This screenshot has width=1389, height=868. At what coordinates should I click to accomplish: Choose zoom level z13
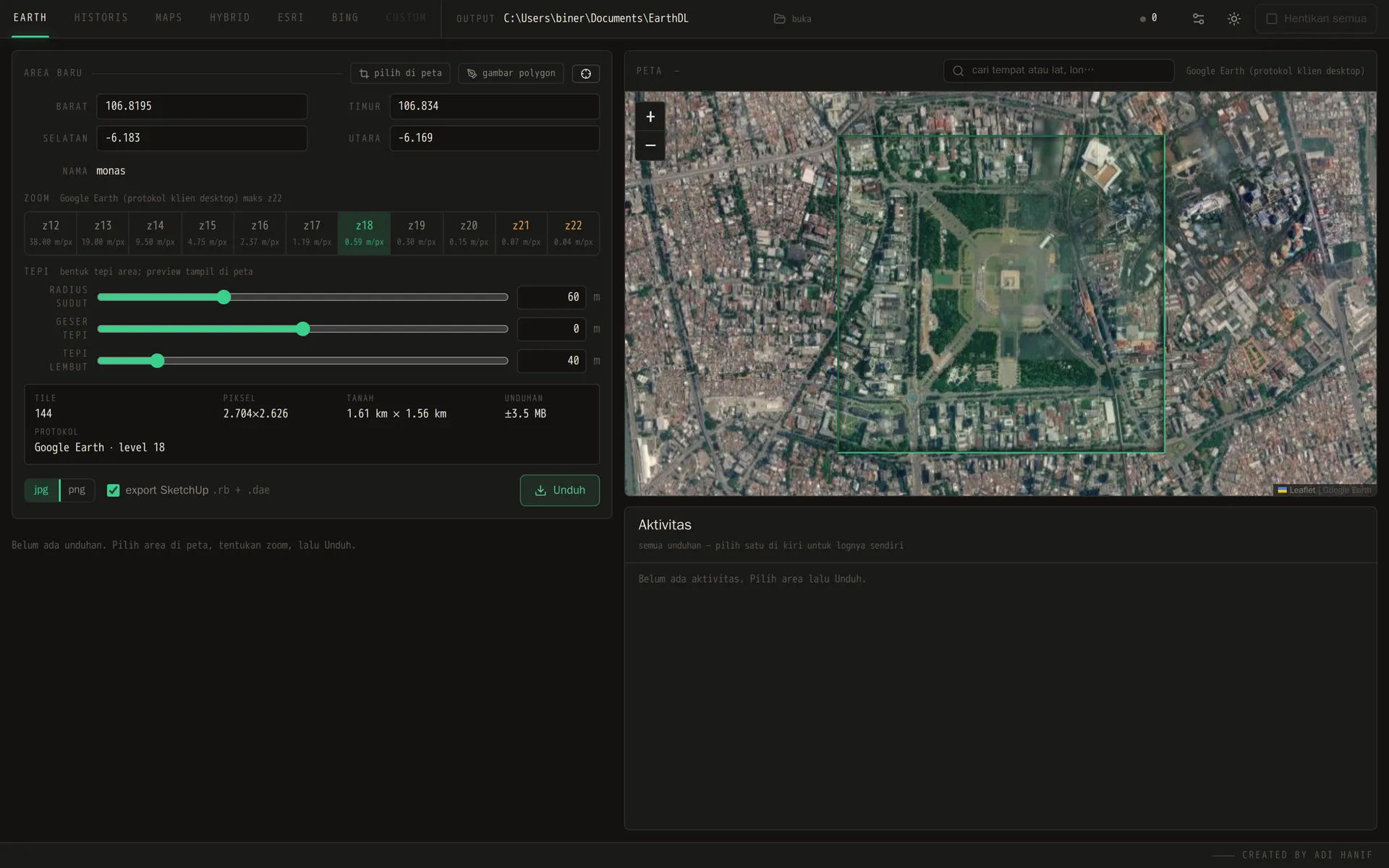pyautogui.click(x=103, y=233)
